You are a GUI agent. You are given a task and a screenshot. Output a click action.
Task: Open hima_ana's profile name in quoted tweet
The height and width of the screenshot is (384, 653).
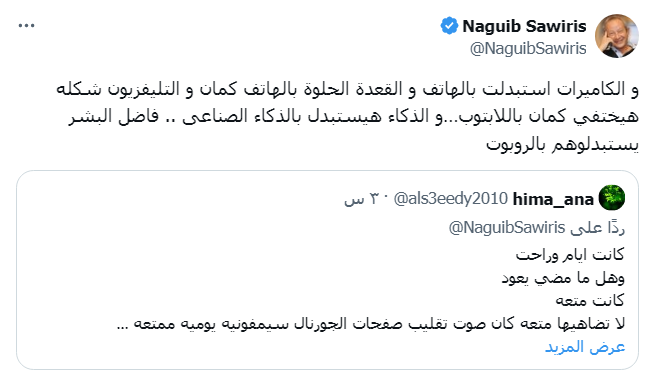point(553,199)
